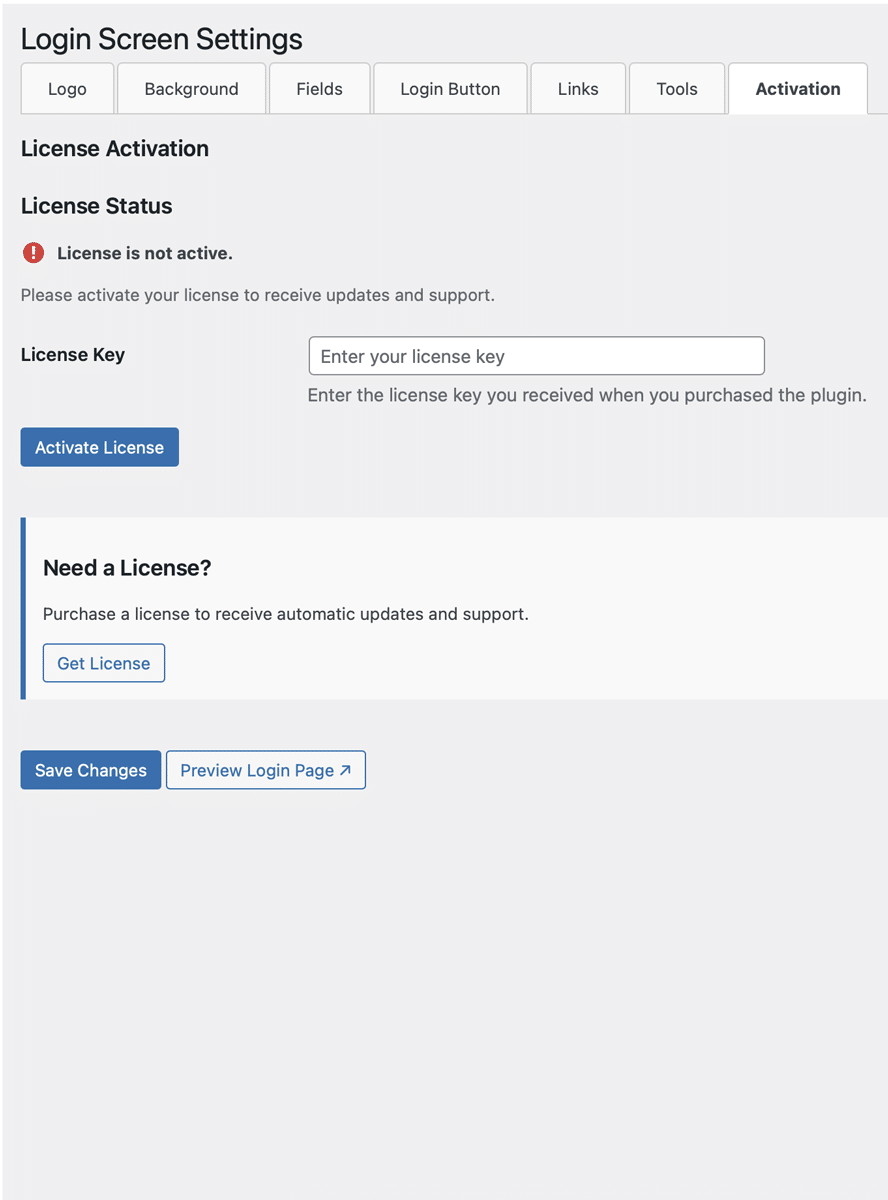The image size is (888, 1200).
Task: Select the Activation tab
Action: pos(798,89)
